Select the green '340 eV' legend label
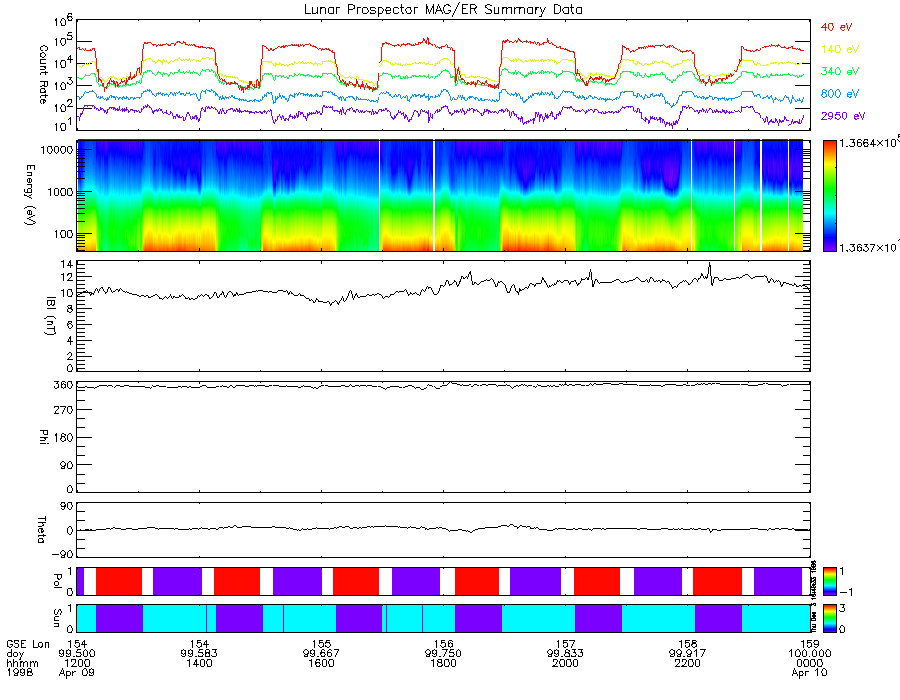Screen dimensions: 900x700 click(x=840, y=71)
